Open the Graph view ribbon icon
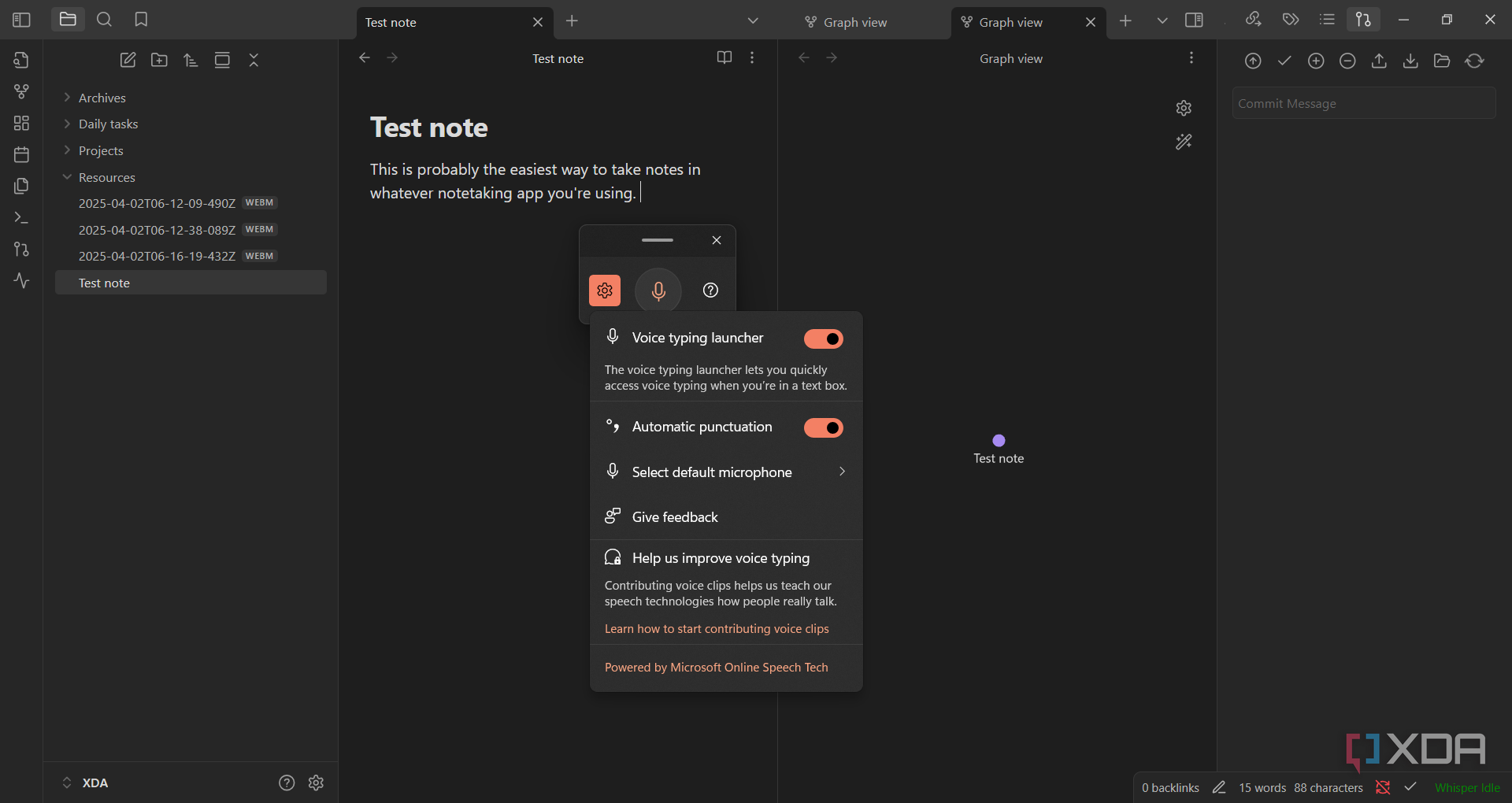 click(x=21, y=91)
